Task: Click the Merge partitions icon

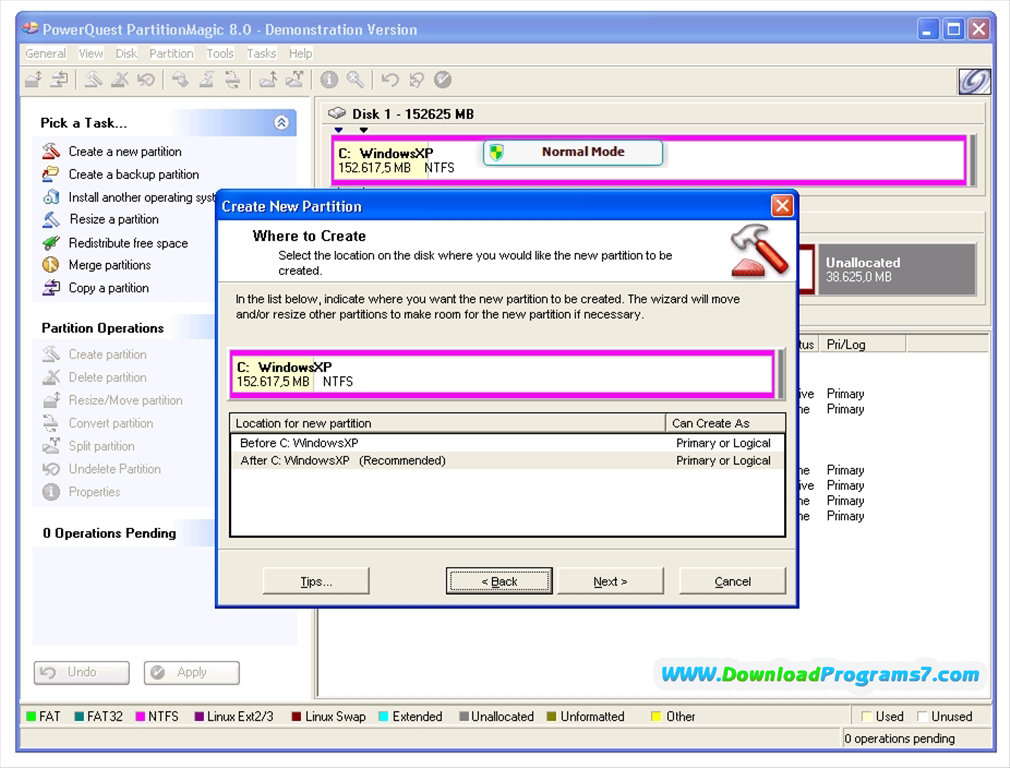Action: (x=52, y=265)
